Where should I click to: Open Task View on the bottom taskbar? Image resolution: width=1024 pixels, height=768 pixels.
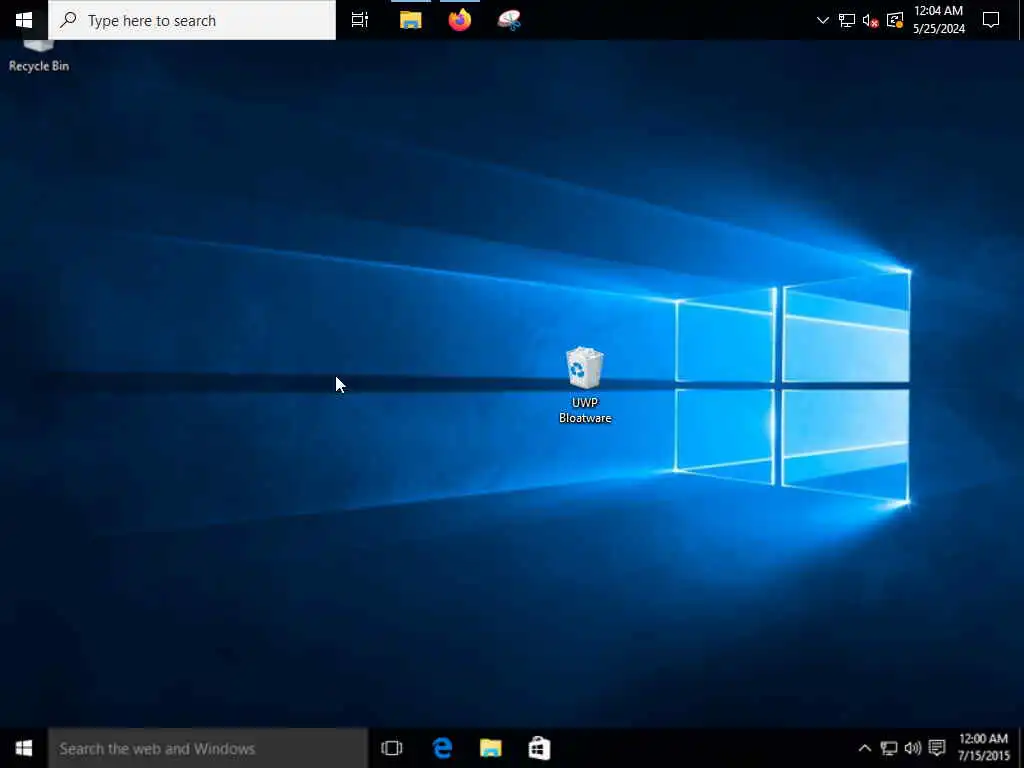coord(392,748)
